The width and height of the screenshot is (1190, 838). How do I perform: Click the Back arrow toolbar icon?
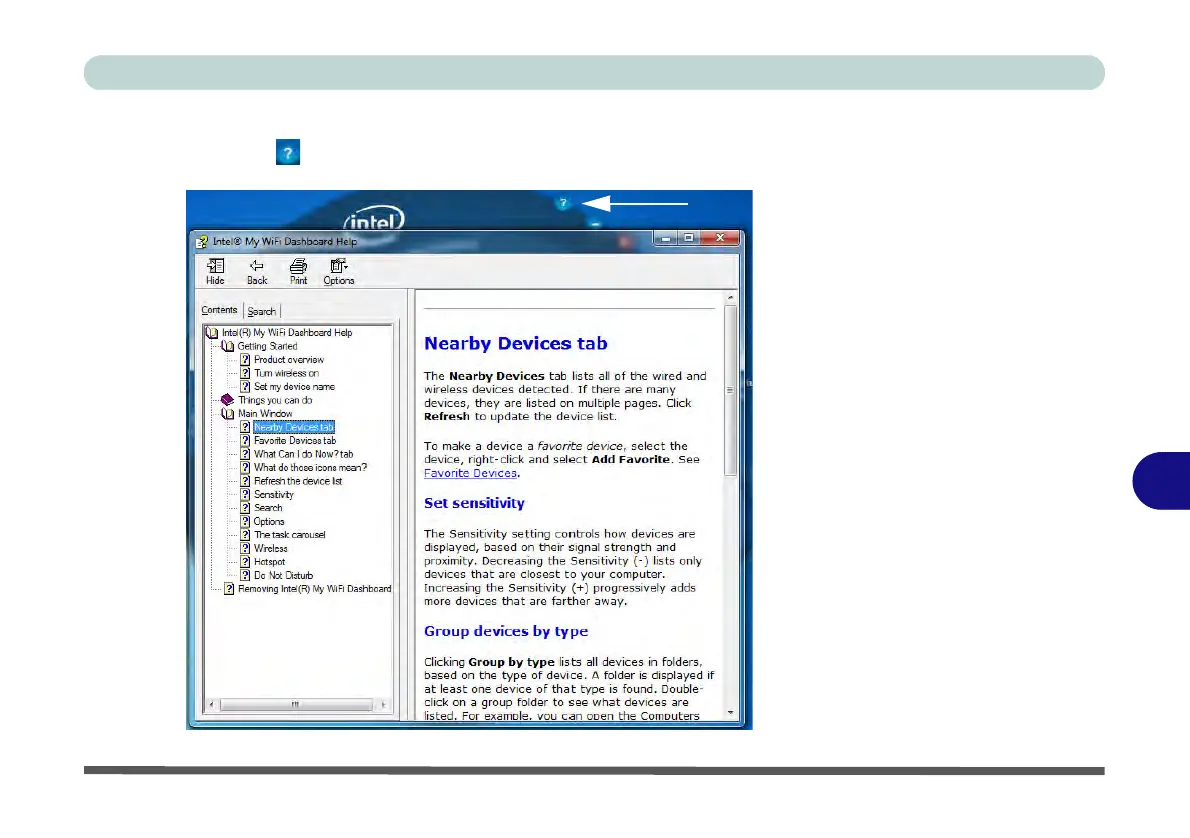(x=257, y=271)
